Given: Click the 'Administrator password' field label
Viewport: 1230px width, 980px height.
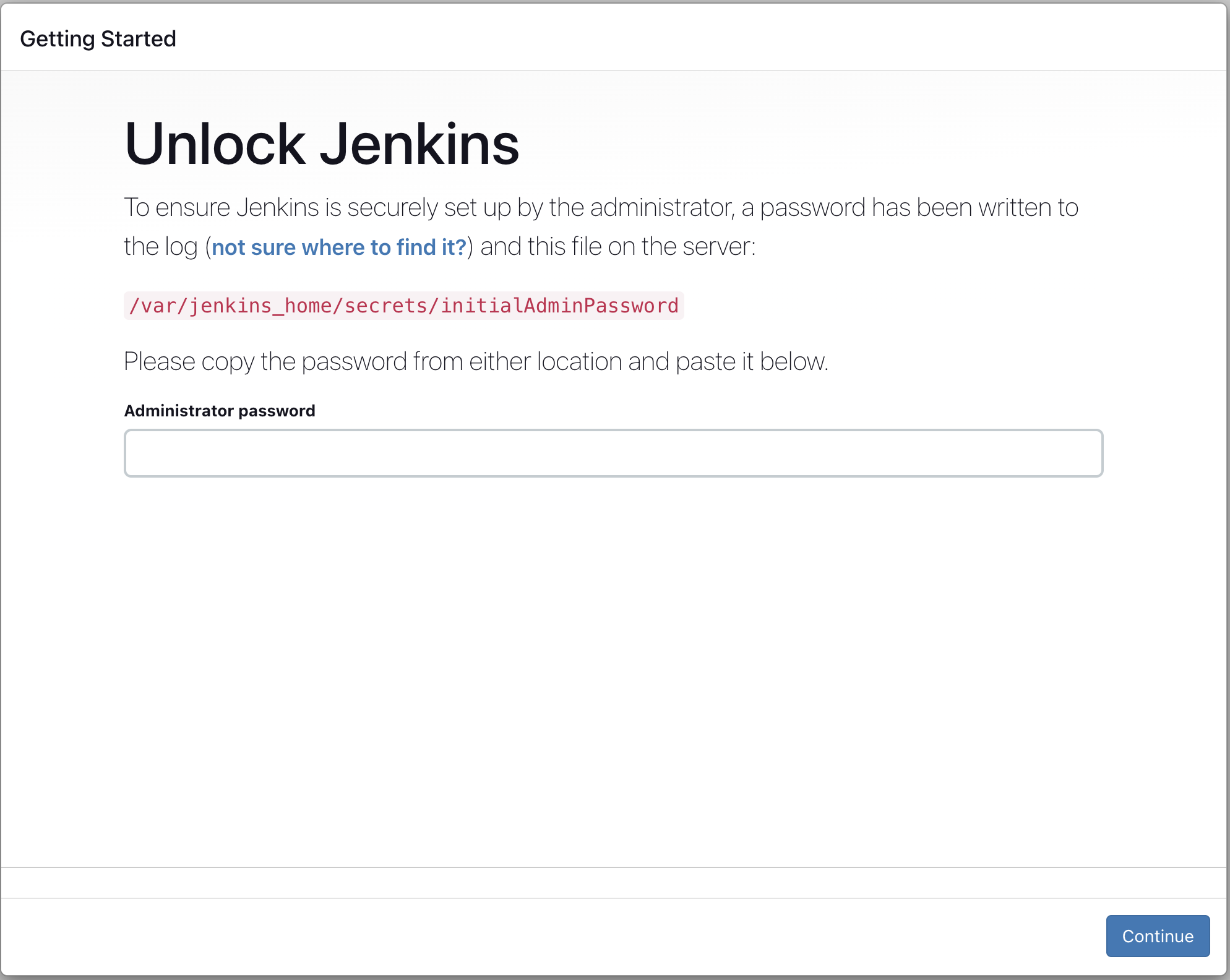Looking at the screenshot, I should 220,411.
